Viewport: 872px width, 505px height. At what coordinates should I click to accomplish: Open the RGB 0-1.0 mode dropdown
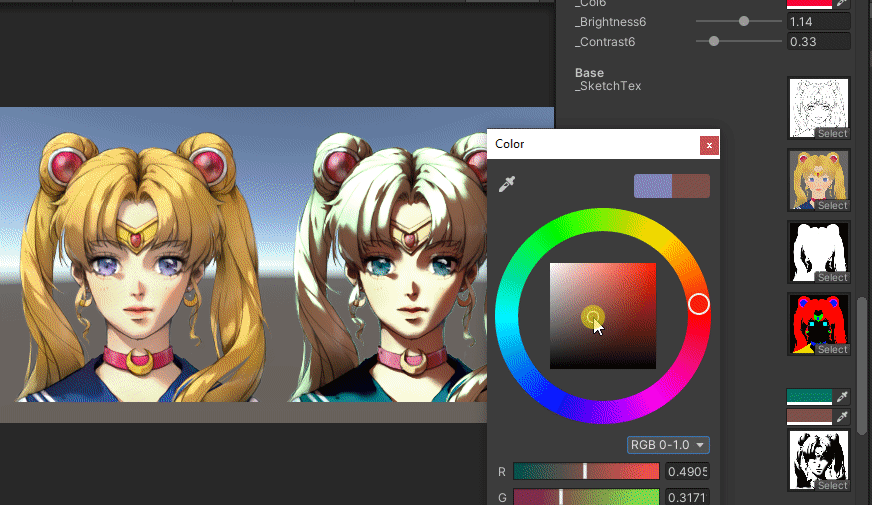click(x=668, y=445)
